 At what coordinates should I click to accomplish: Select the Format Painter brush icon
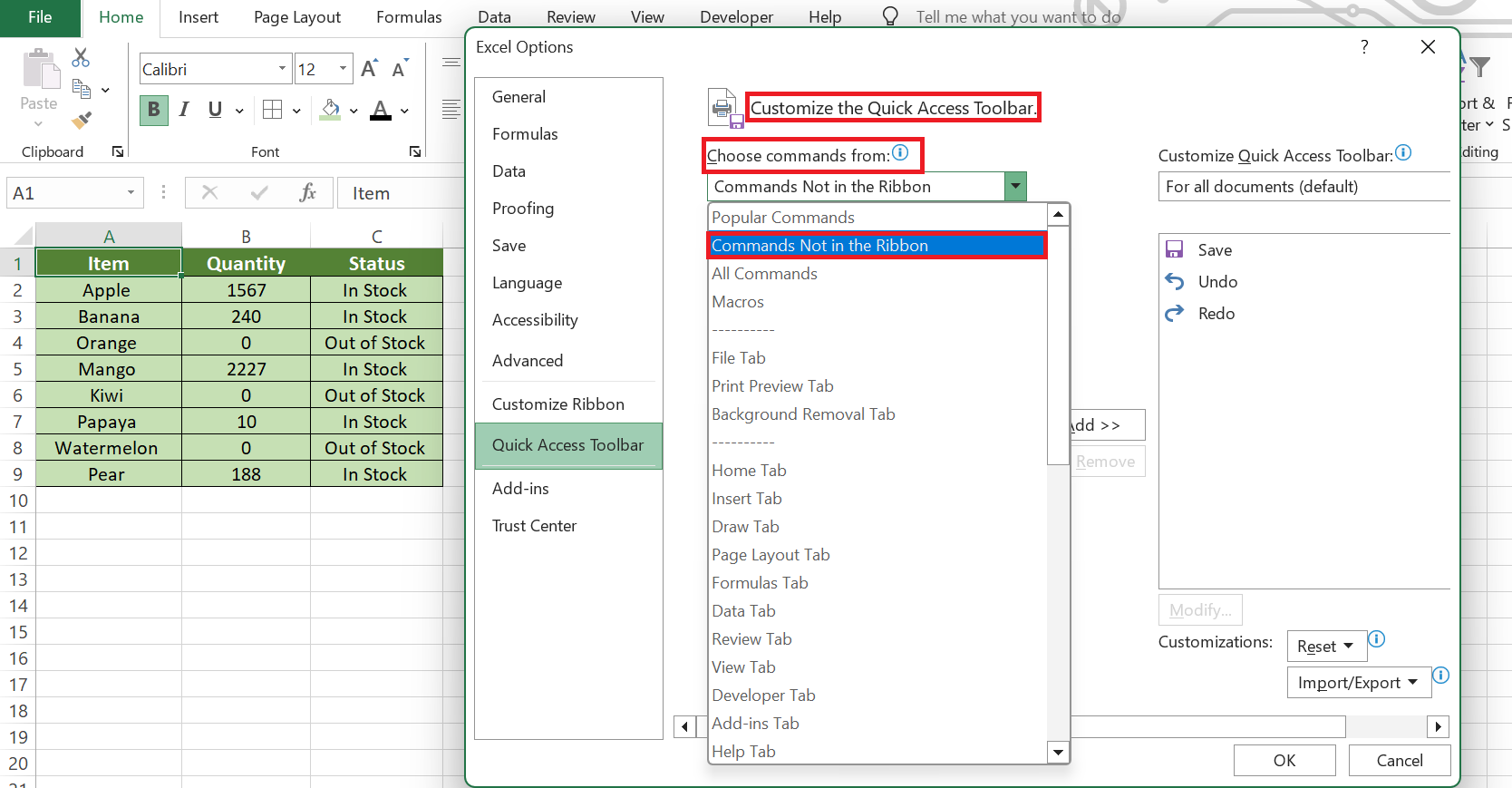pos(82,120)
